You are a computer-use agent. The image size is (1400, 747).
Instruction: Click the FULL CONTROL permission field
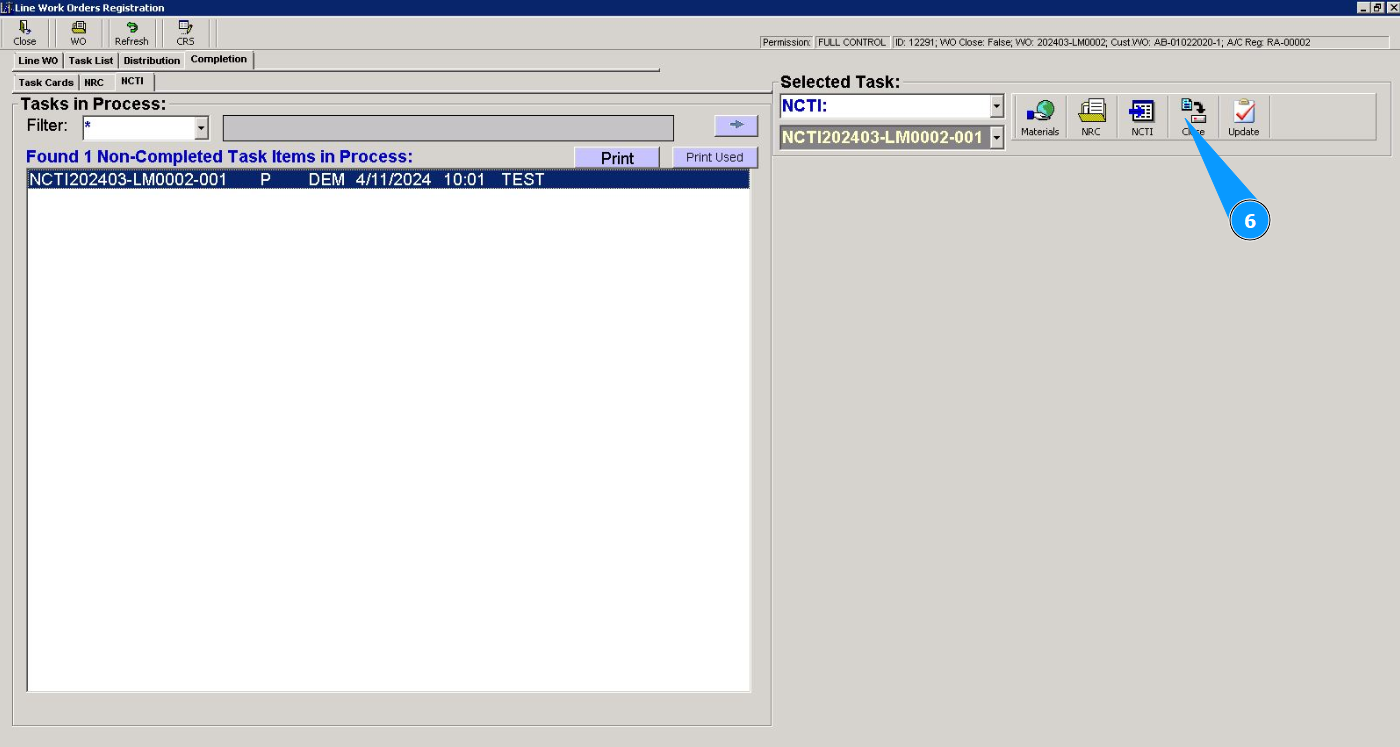pyautogui.click(x=851, y=43)
